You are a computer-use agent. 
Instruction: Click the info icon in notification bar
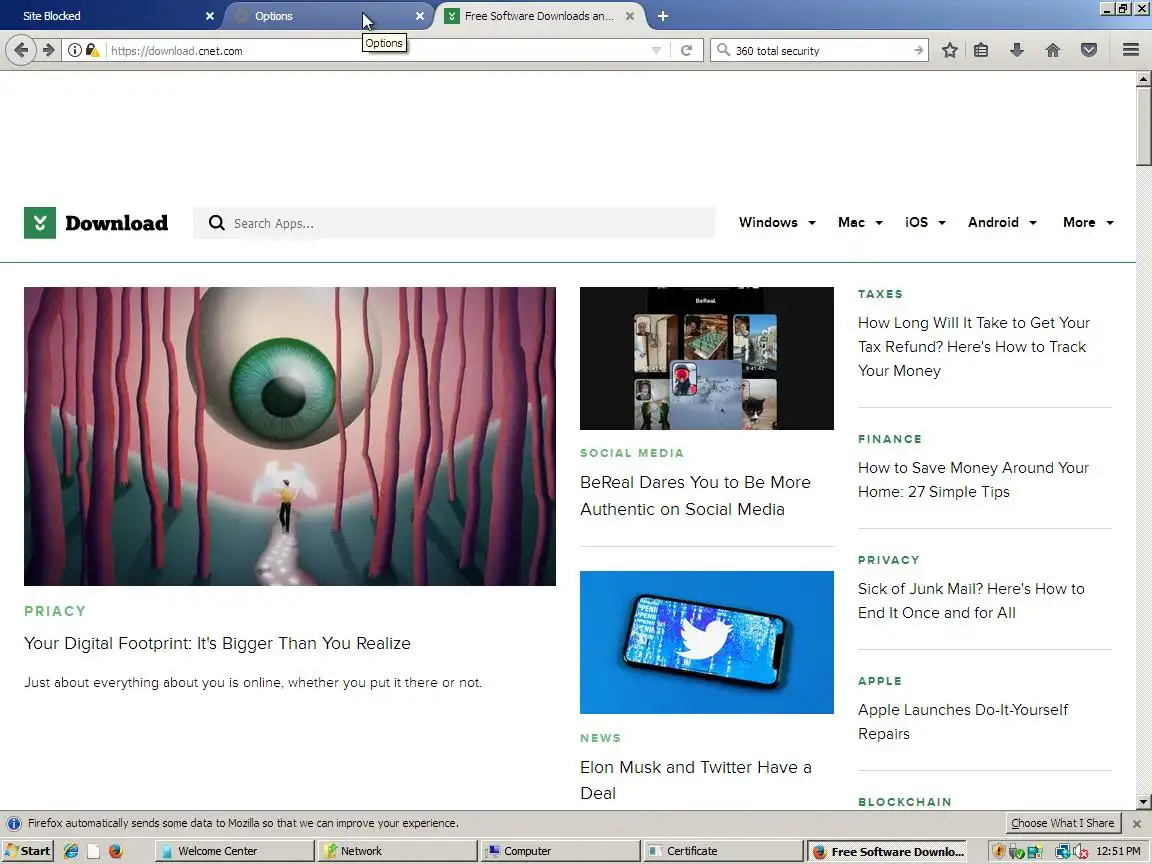point(14,823)
